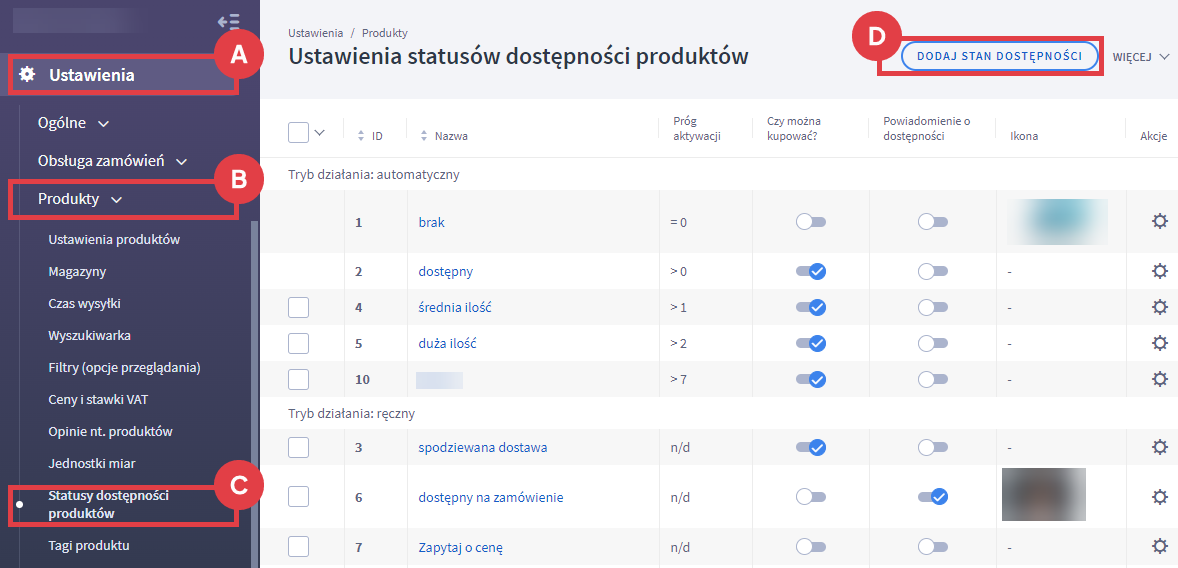Tick the checkbox for 'średnia ilość' row
1178x568 pixels.
tap(298, 307)
